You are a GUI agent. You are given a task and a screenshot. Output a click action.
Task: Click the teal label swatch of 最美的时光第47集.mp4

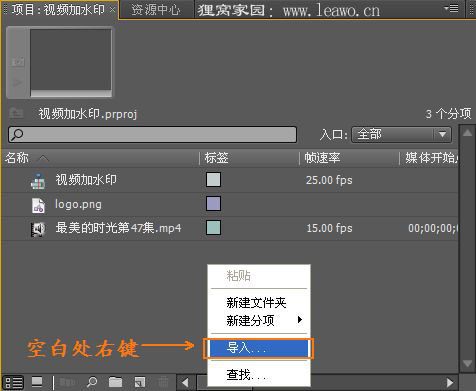213,228
